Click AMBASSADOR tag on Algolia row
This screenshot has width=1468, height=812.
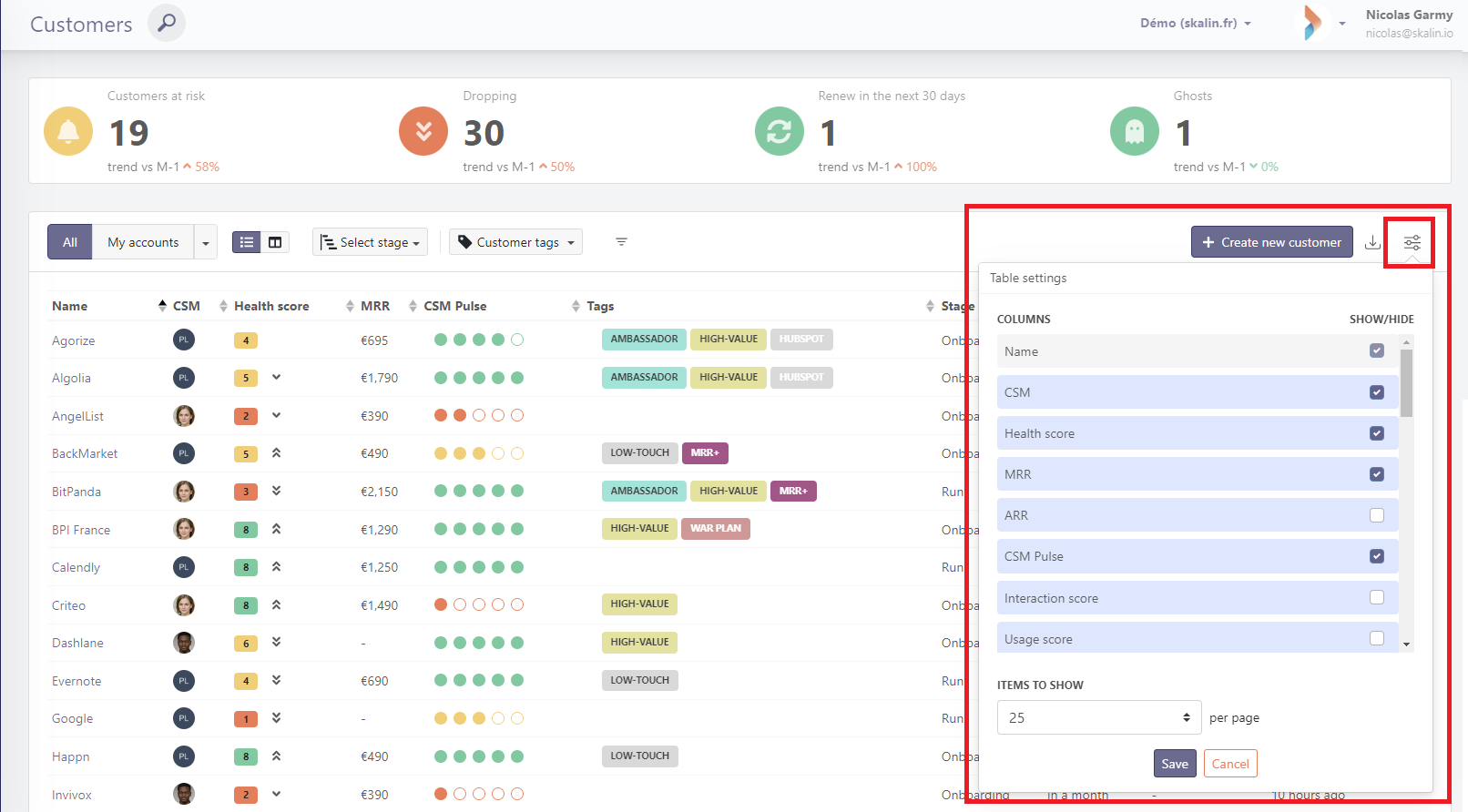pos(644,377)
